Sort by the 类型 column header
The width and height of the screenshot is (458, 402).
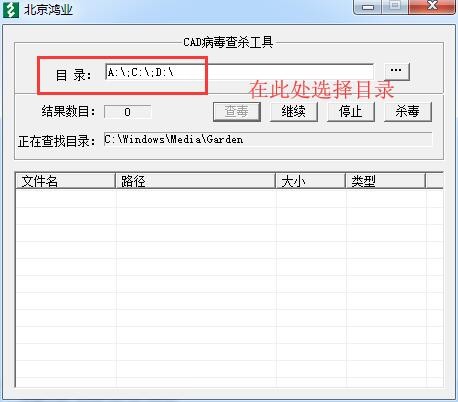click(x=385, y=181)
